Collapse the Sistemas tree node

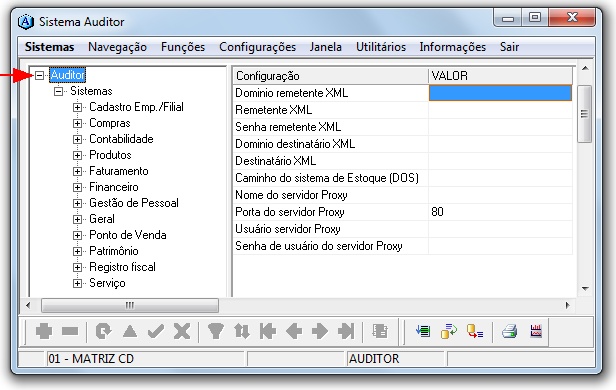[x=58, y=92]
